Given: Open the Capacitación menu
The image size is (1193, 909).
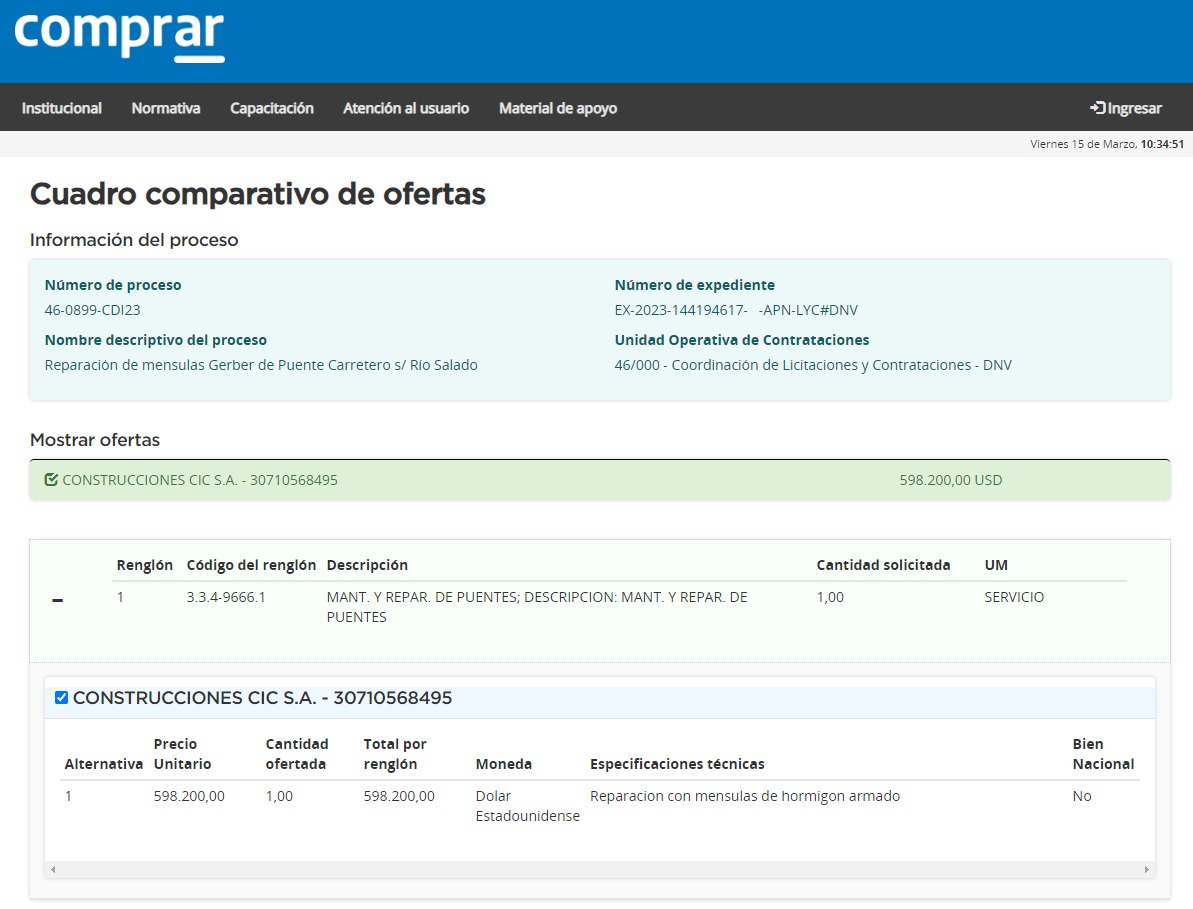Looking at the screenshot, I should (272, 108).
